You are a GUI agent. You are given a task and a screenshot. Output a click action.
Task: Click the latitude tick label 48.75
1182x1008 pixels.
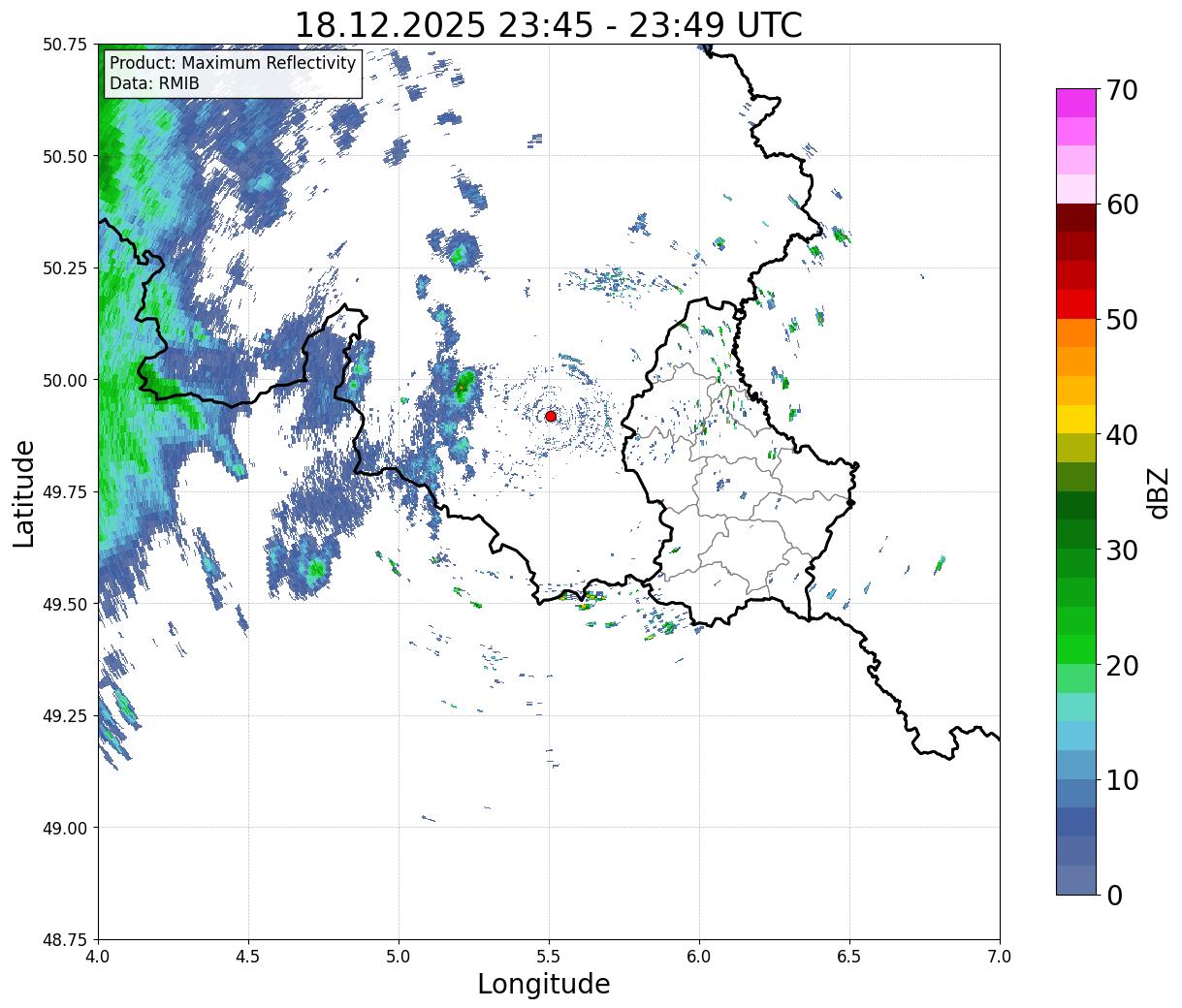(65, 940)
